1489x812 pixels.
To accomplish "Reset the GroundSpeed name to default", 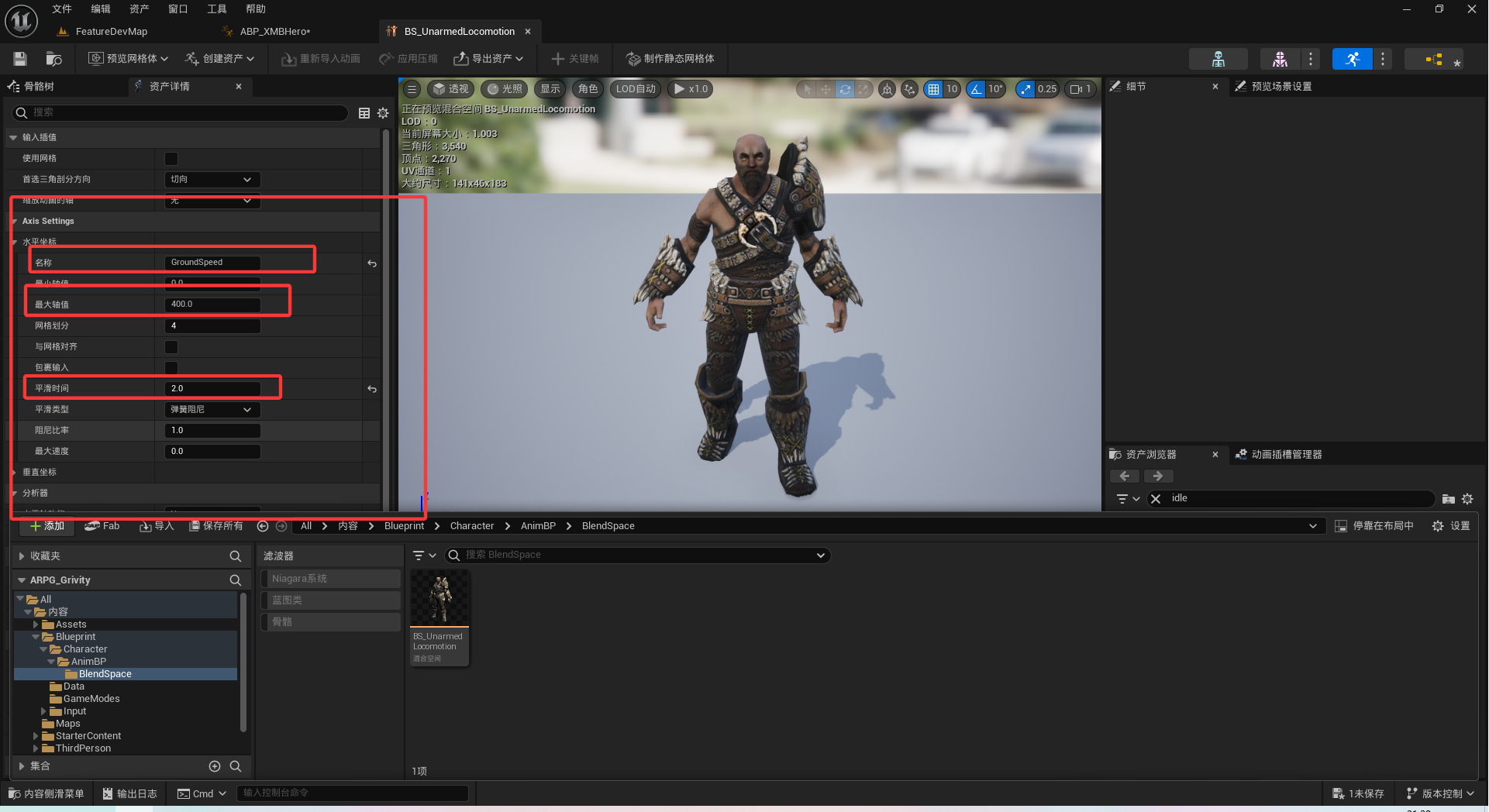I will 372,263.
